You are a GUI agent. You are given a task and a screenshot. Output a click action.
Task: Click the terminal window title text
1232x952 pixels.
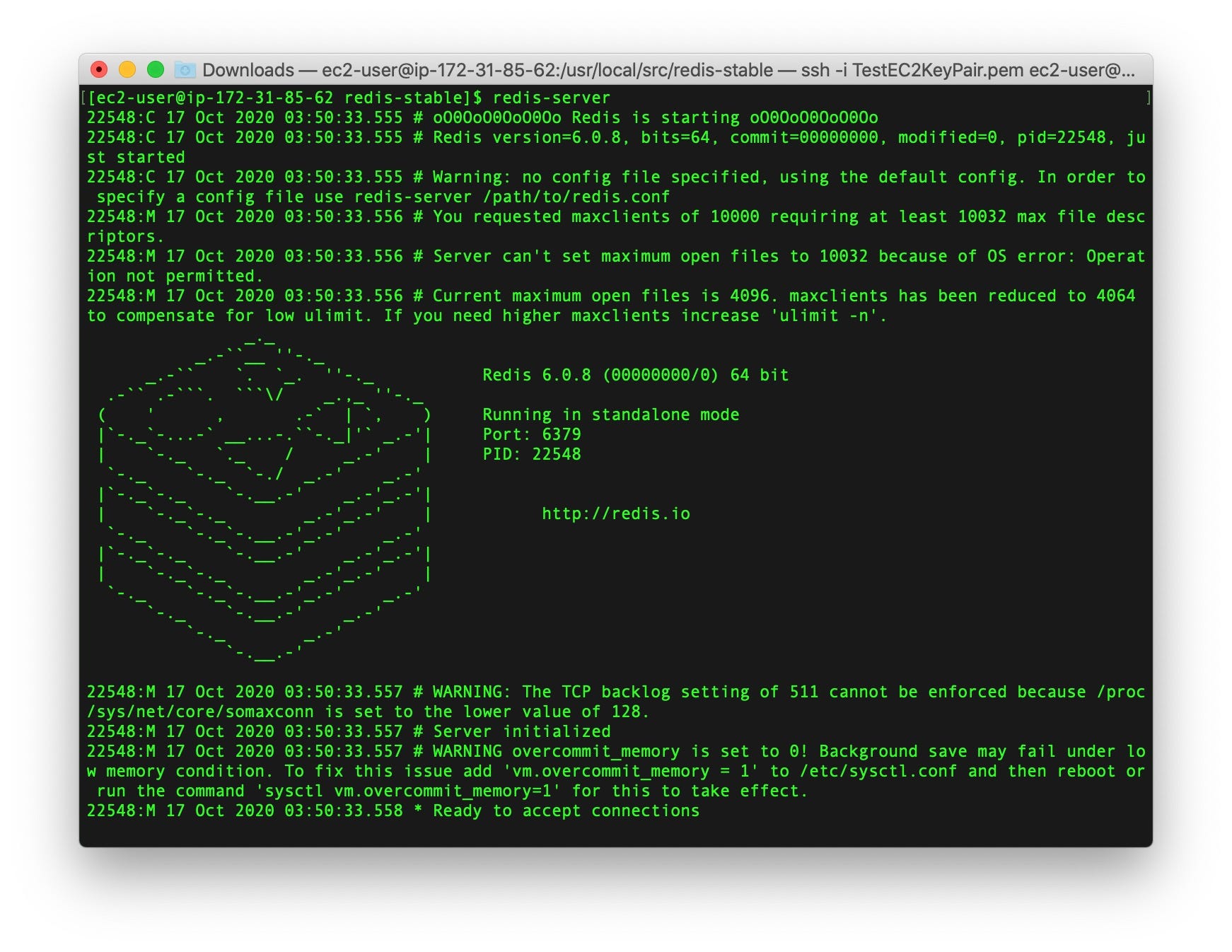668,70
